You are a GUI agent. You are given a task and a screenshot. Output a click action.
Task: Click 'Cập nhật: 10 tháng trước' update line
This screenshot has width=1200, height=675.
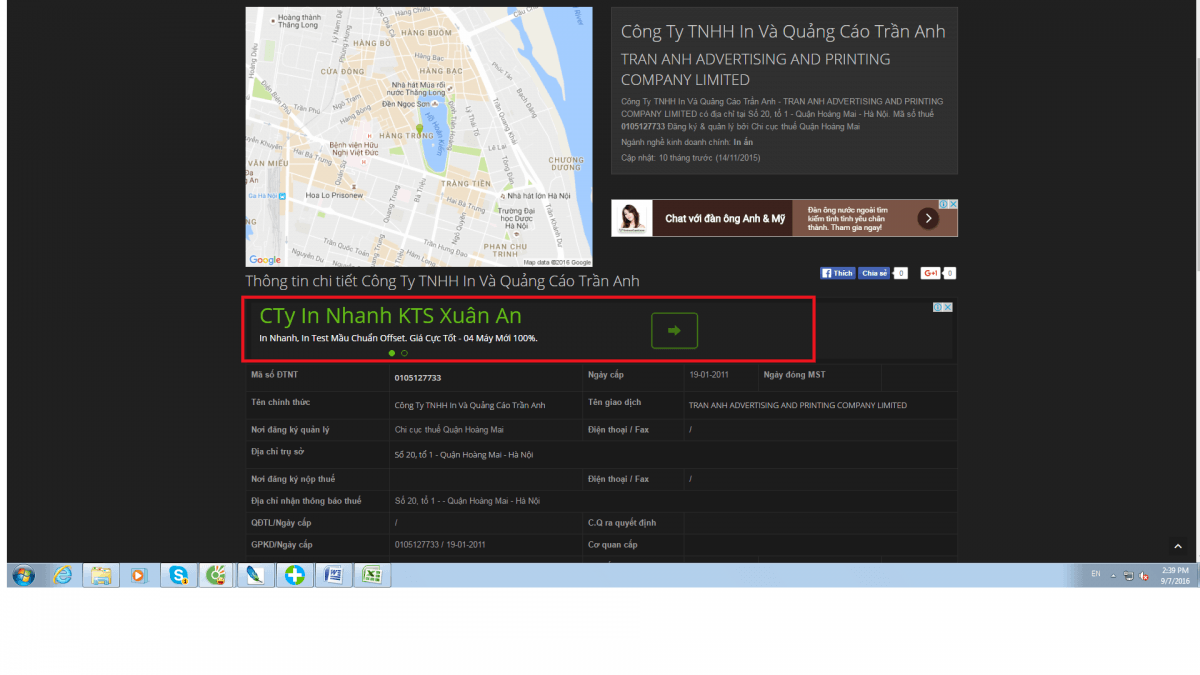pos(691,158)
